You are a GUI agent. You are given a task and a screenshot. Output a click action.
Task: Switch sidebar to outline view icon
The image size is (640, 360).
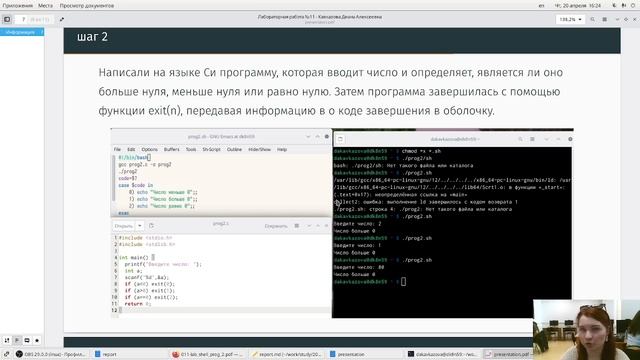pyautogui.click(x=17, y=340)
